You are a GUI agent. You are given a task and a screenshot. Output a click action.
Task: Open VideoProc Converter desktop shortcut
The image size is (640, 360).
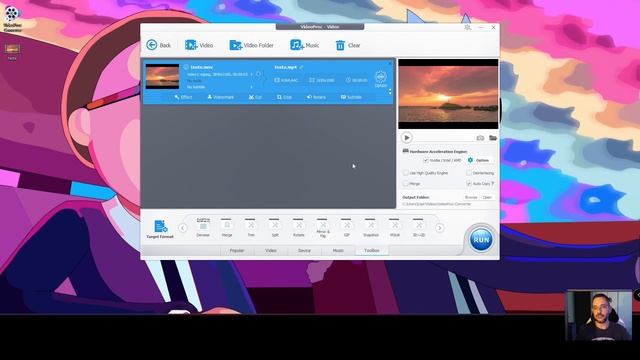point(12,19)
